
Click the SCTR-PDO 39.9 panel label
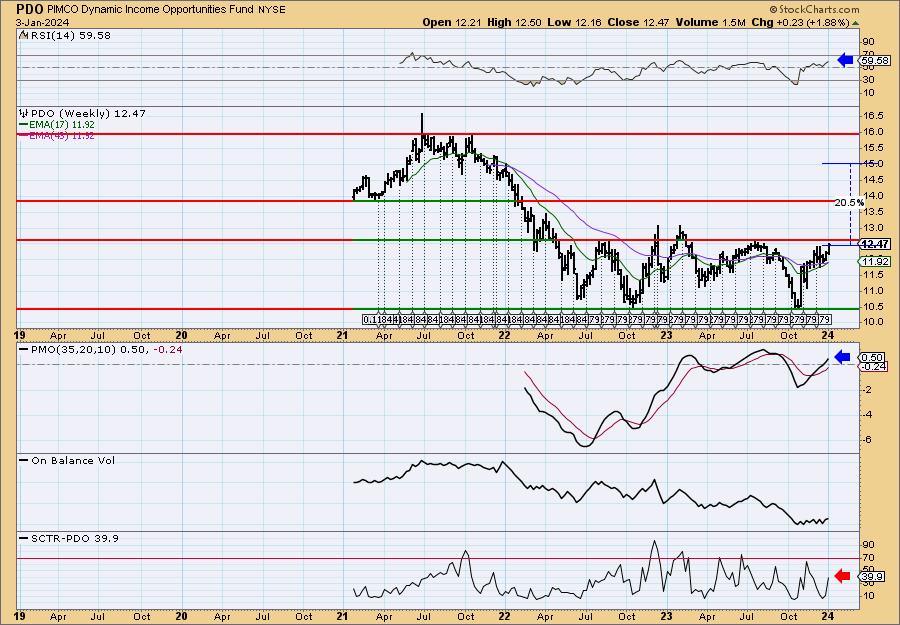75,538
